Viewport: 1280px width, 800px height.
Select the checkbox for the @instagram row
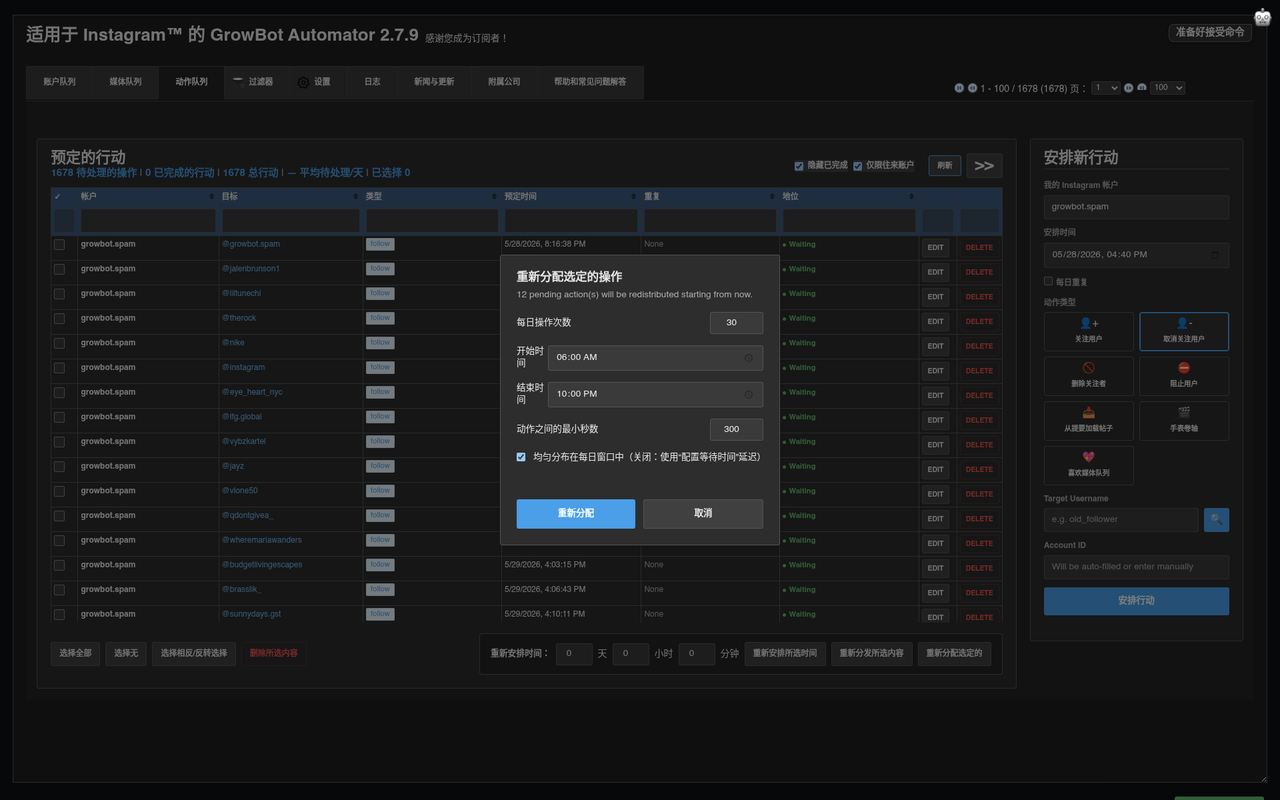tap(59, 368)
